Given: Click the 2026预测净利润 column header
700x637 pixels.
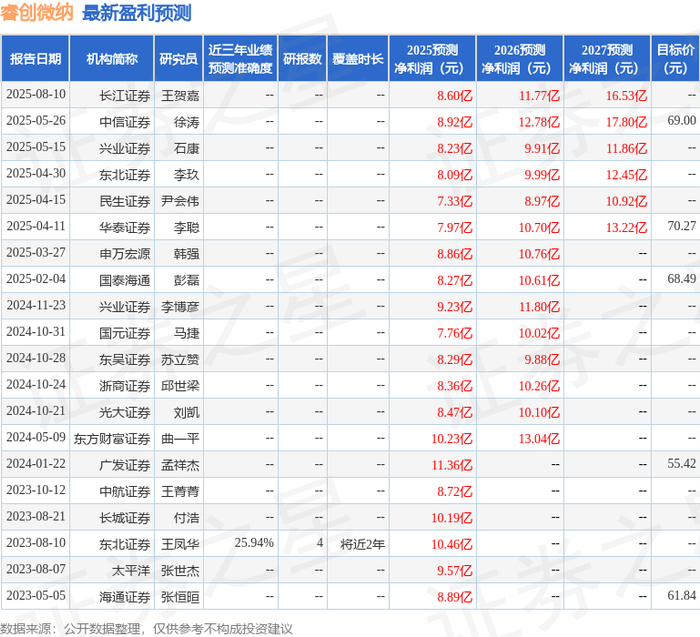Looking at the screenshot, I should pyautogui.click(x=520, y=58).
